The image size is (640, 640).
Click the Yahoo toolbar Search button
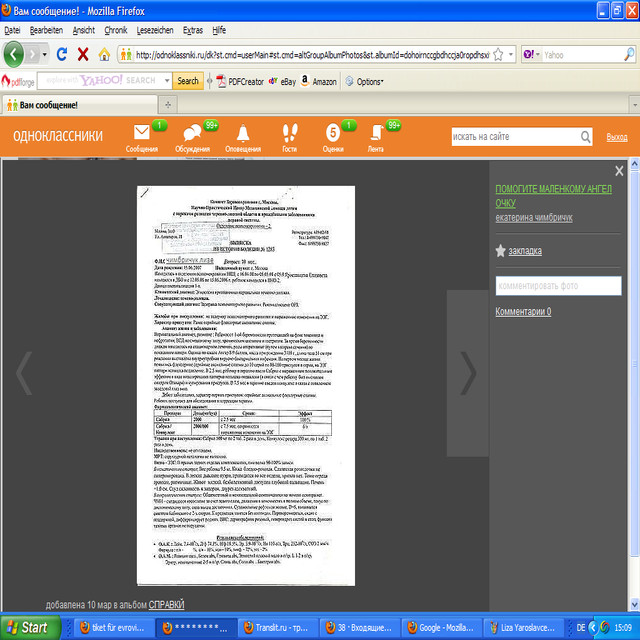pos(188,81)
